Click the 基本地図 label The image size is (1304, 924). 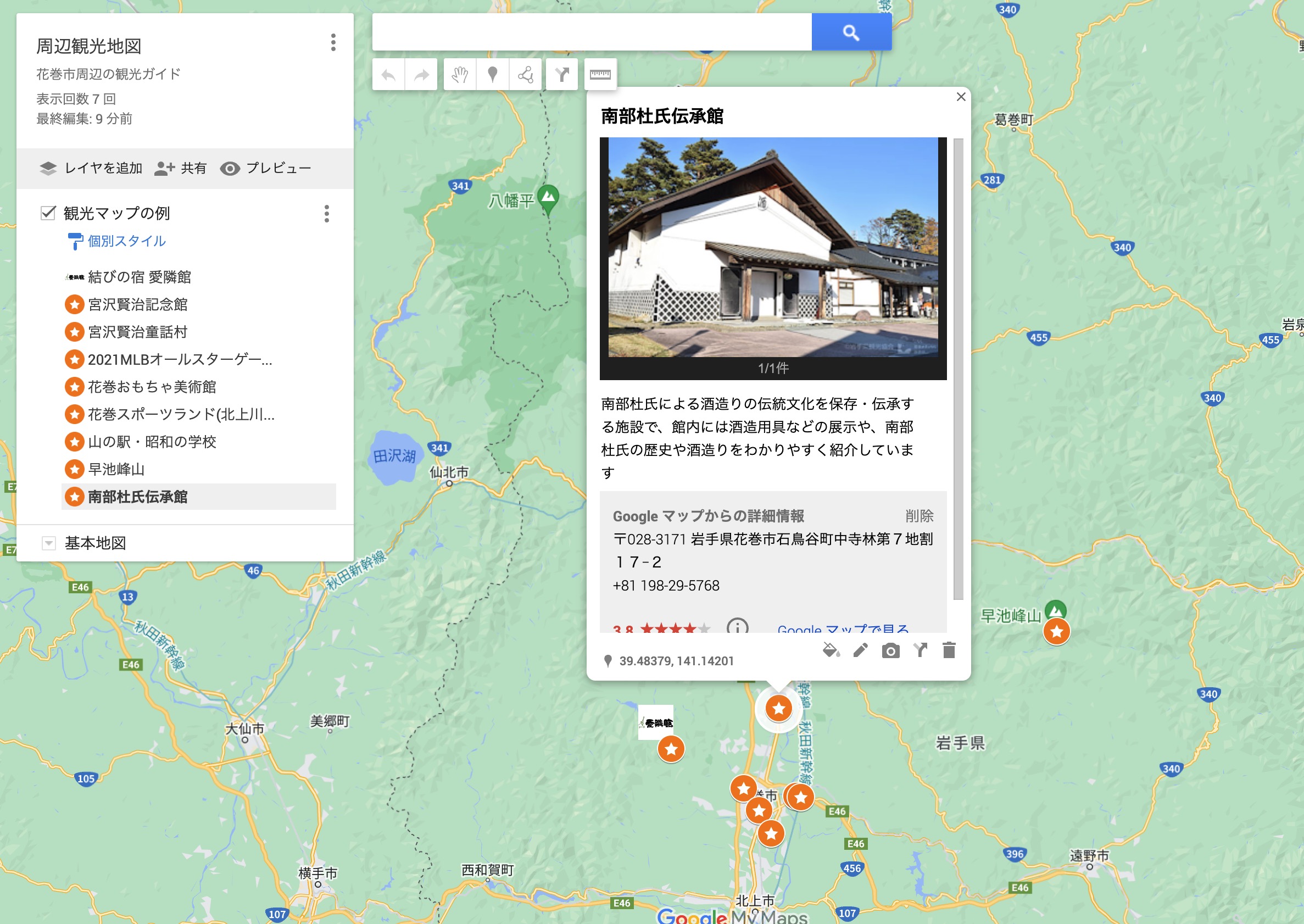(96, 543)
